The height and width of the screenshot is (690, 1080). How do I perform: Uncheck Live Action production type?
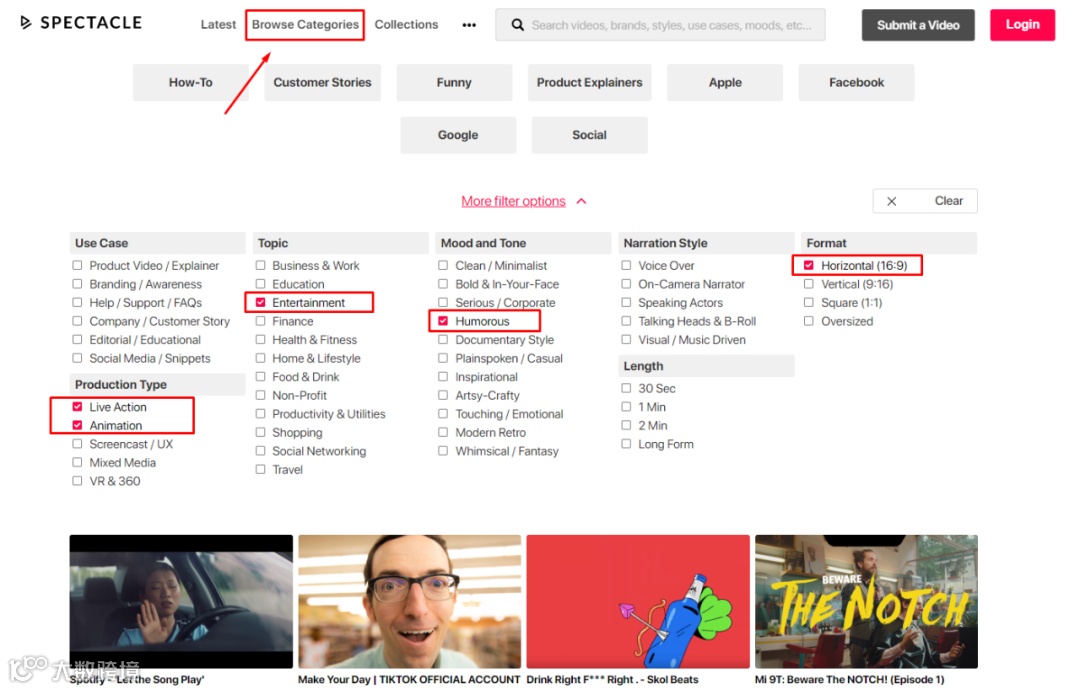(77, 407)
